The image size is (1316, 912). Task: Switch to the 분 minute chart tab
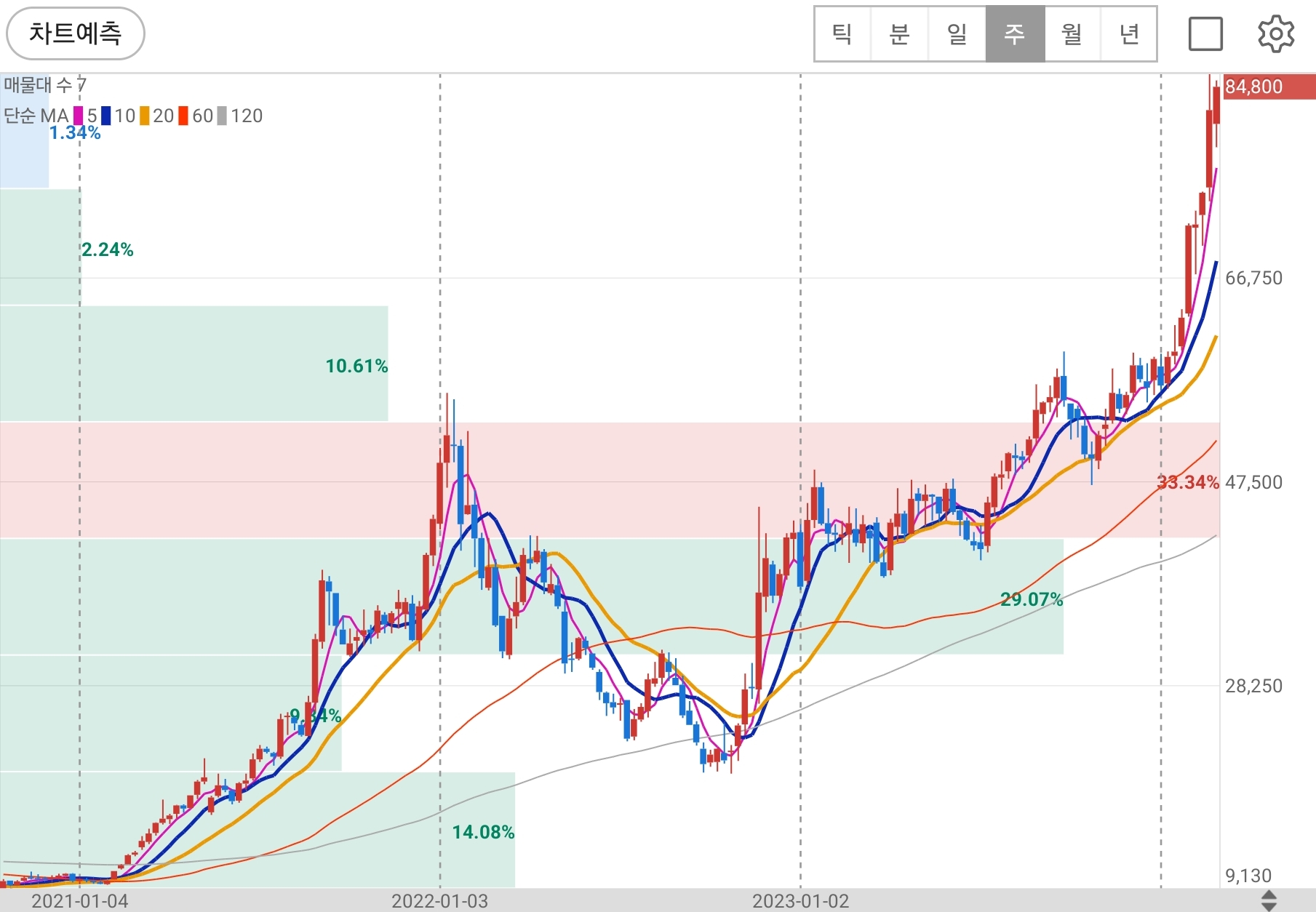[x=900, y=34]
